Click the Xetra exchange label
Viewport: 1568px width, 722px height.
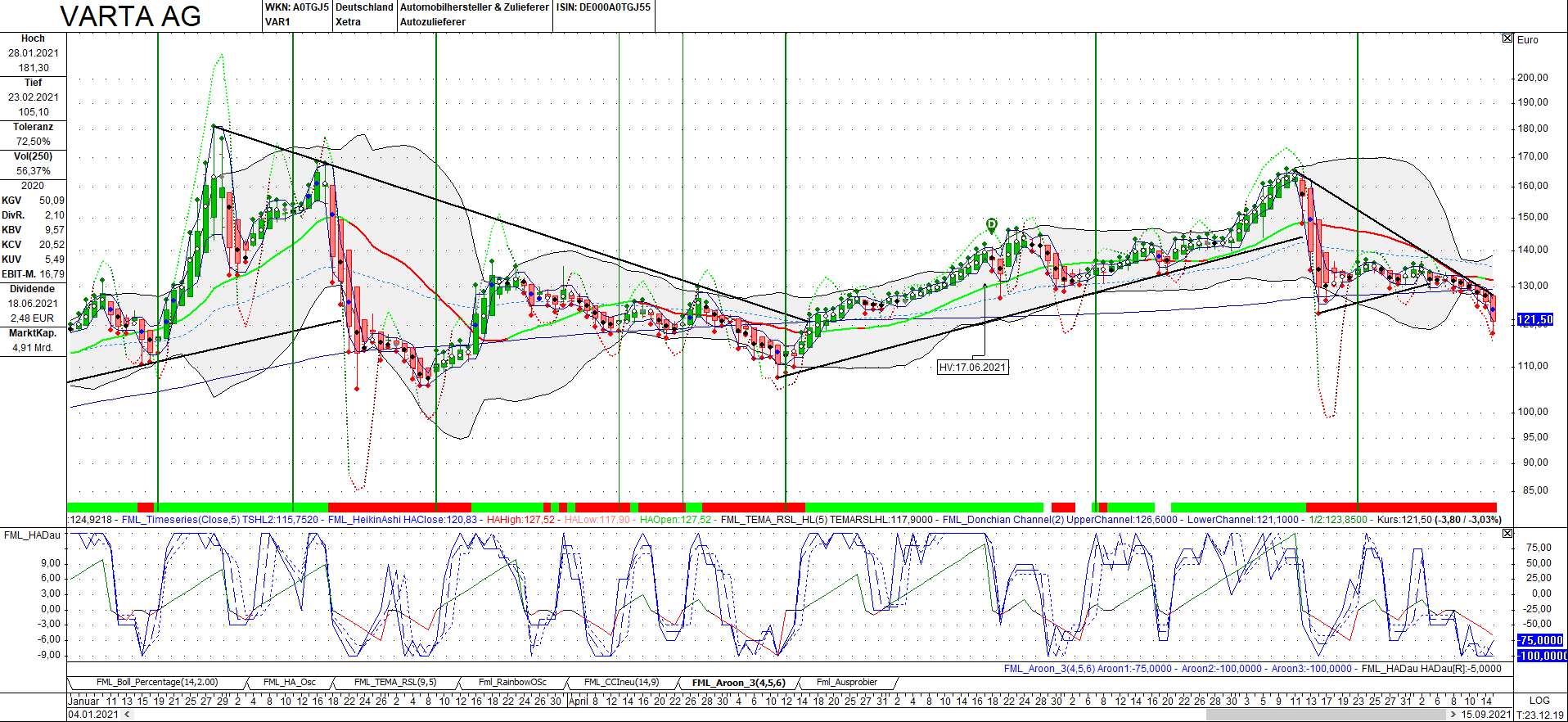coord(348,22)
